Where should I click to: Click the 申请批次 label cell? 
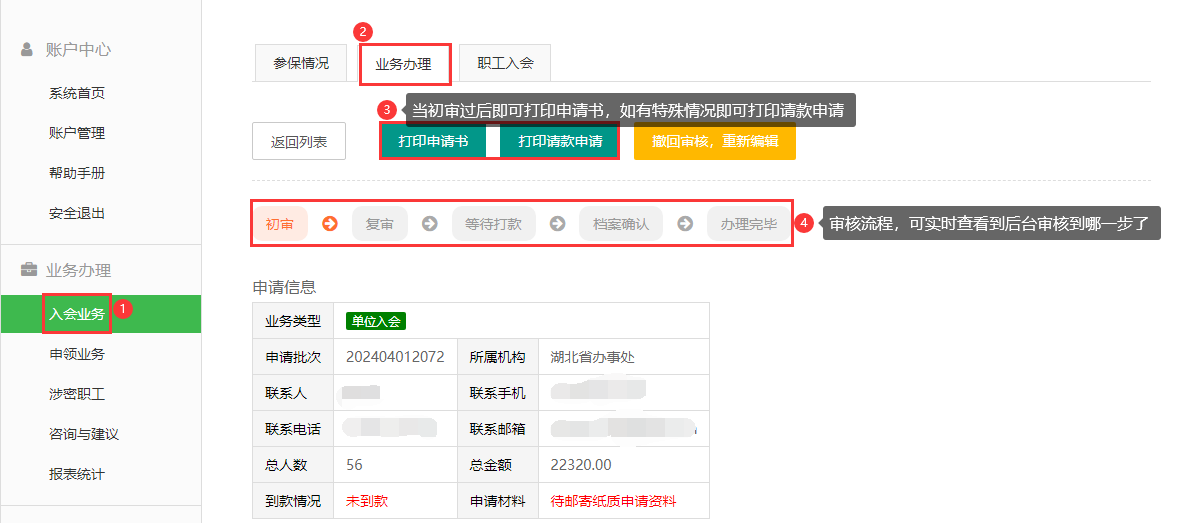(293, 357)
